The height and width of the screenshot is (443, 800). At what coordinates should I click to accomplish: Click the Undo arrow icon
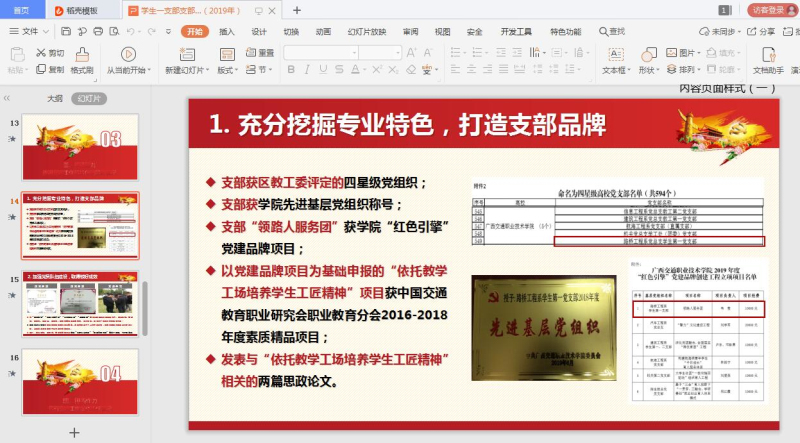point(130,31)
